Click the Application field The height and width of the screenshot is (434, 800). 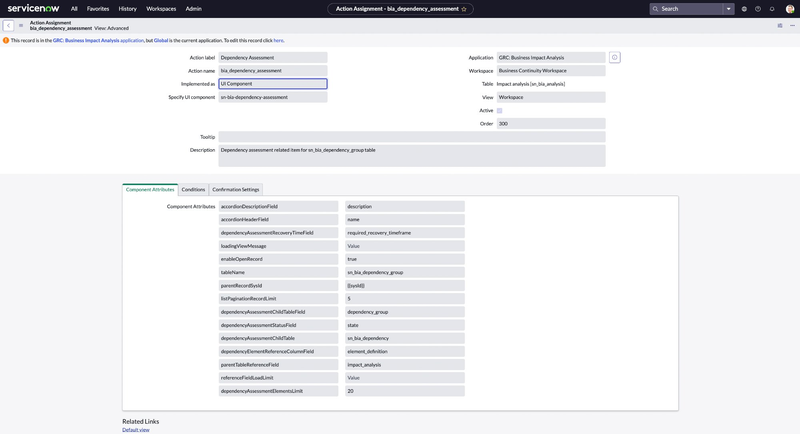551,58
